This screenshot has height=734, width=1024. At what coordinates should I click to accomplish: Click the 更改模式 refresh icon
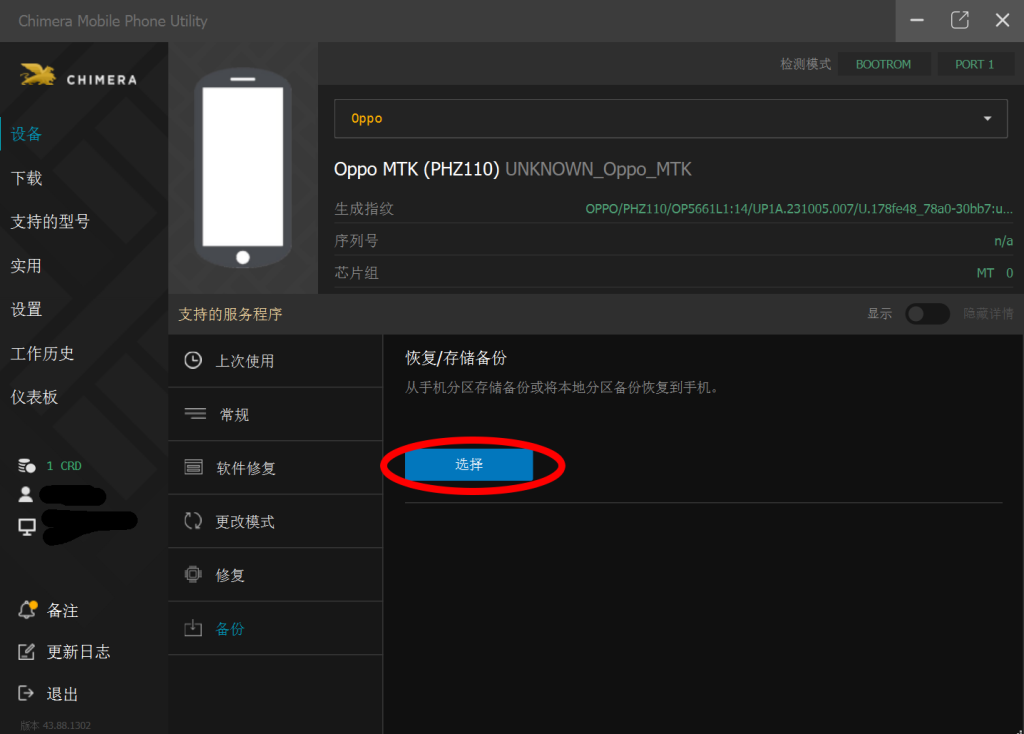(193, 520)
